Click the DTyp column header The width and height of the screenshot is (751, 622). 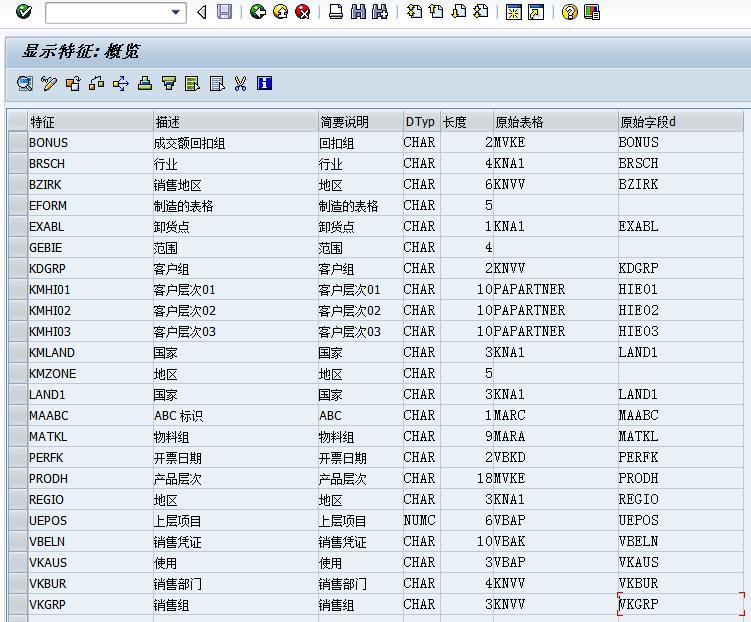click(x=421, y=122)
